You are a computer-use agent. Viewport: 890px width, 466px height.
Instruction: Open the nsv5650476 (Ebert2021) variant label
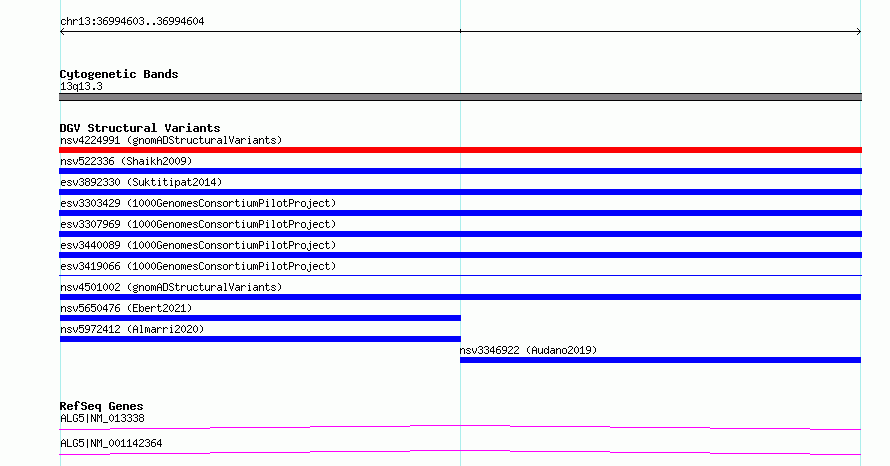(x=126, y=308)
